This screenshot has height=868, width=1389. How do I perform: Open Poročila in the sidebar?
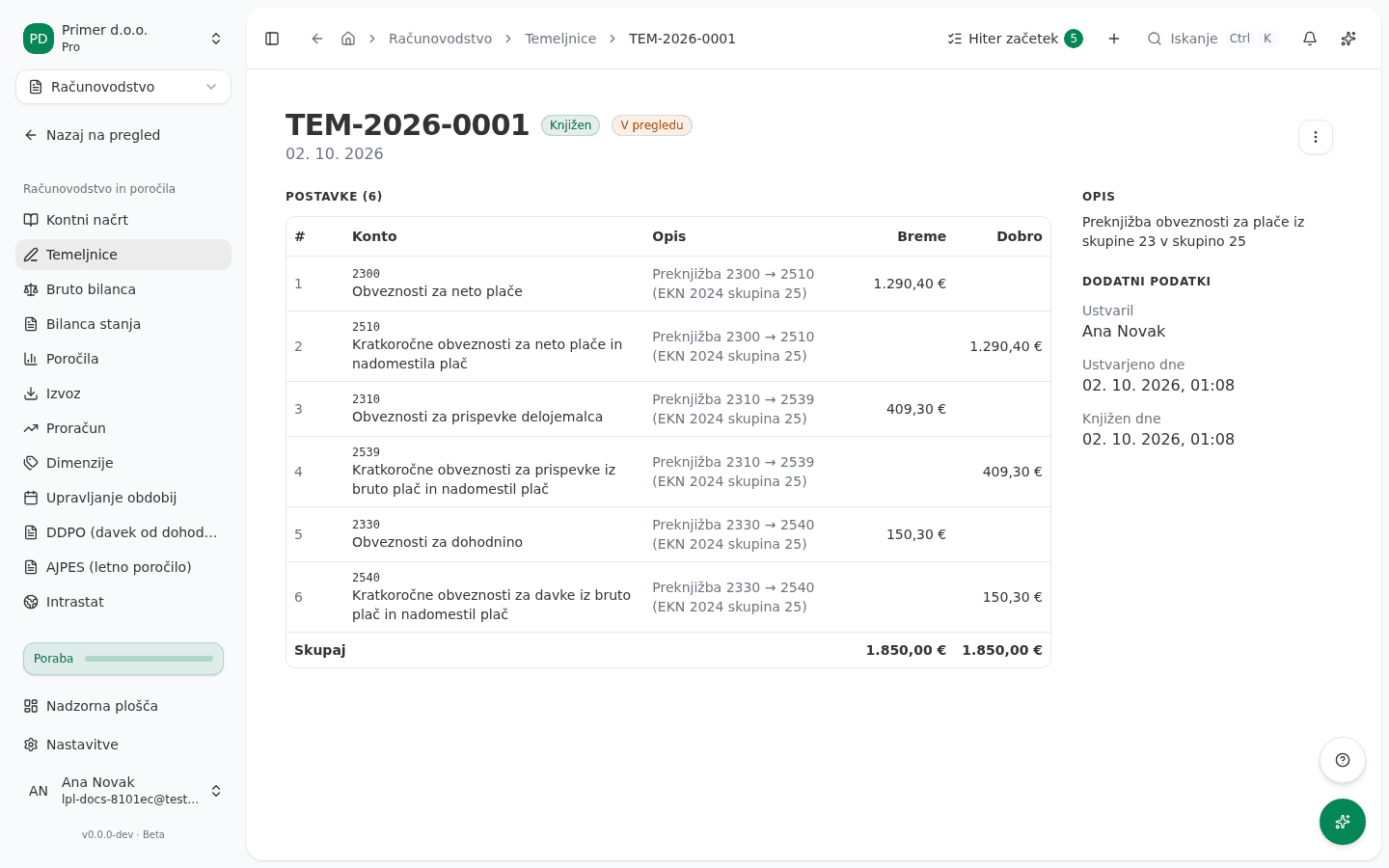pyautogui.click(x=123, y=359)
